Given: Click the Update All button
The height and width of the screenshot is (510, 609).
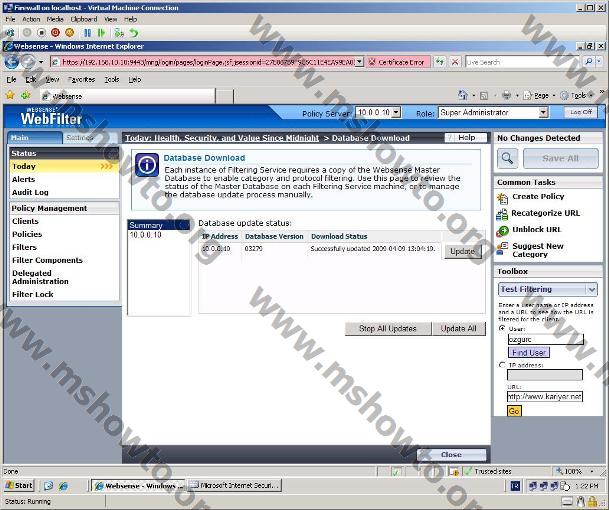Looking at the screenshot, I should pos(459,329).
